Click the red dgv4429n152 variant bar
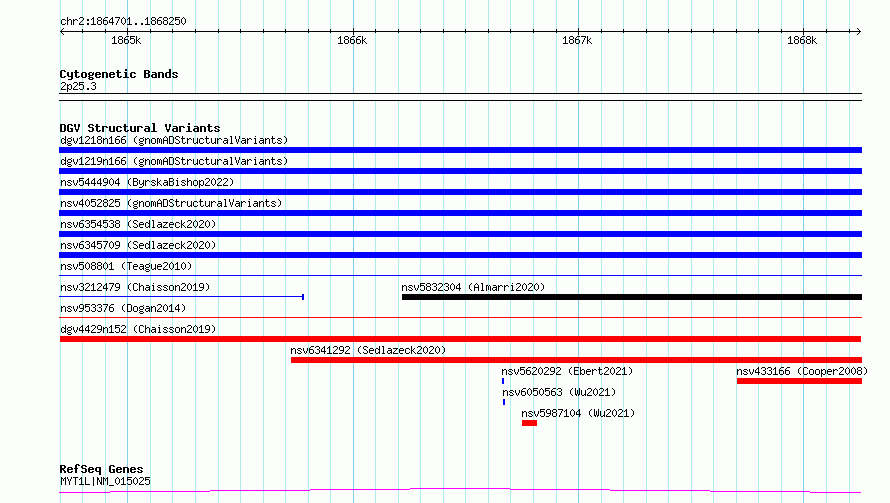 460,339
